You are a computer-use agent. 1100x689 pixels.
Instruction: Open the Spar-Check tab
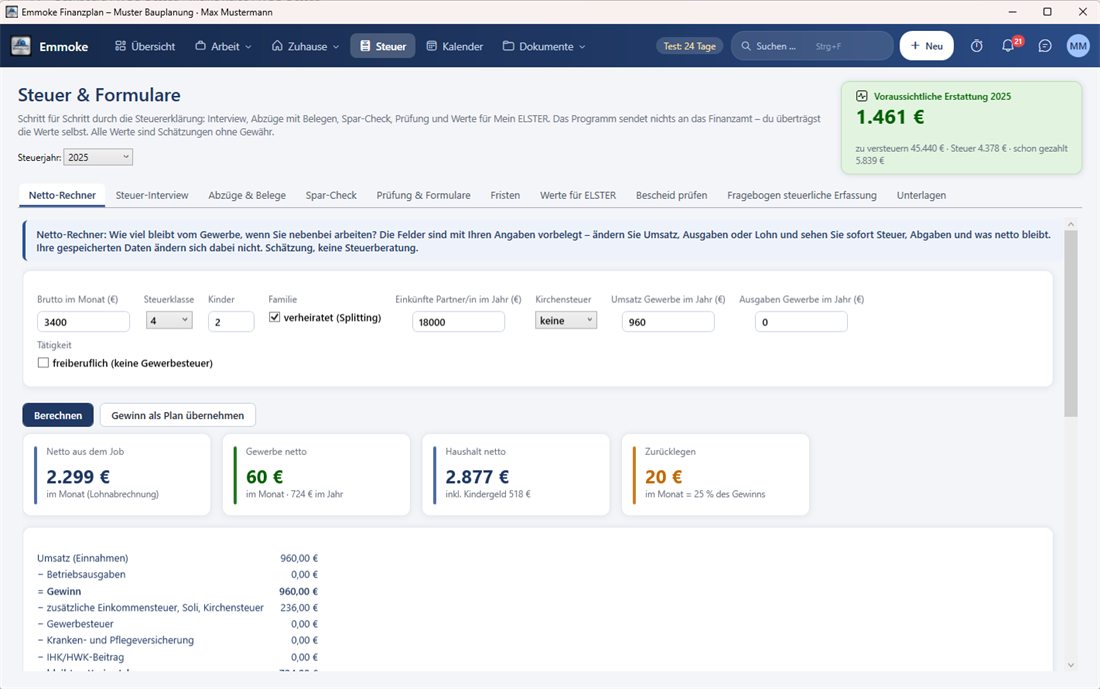pos(331,195)
